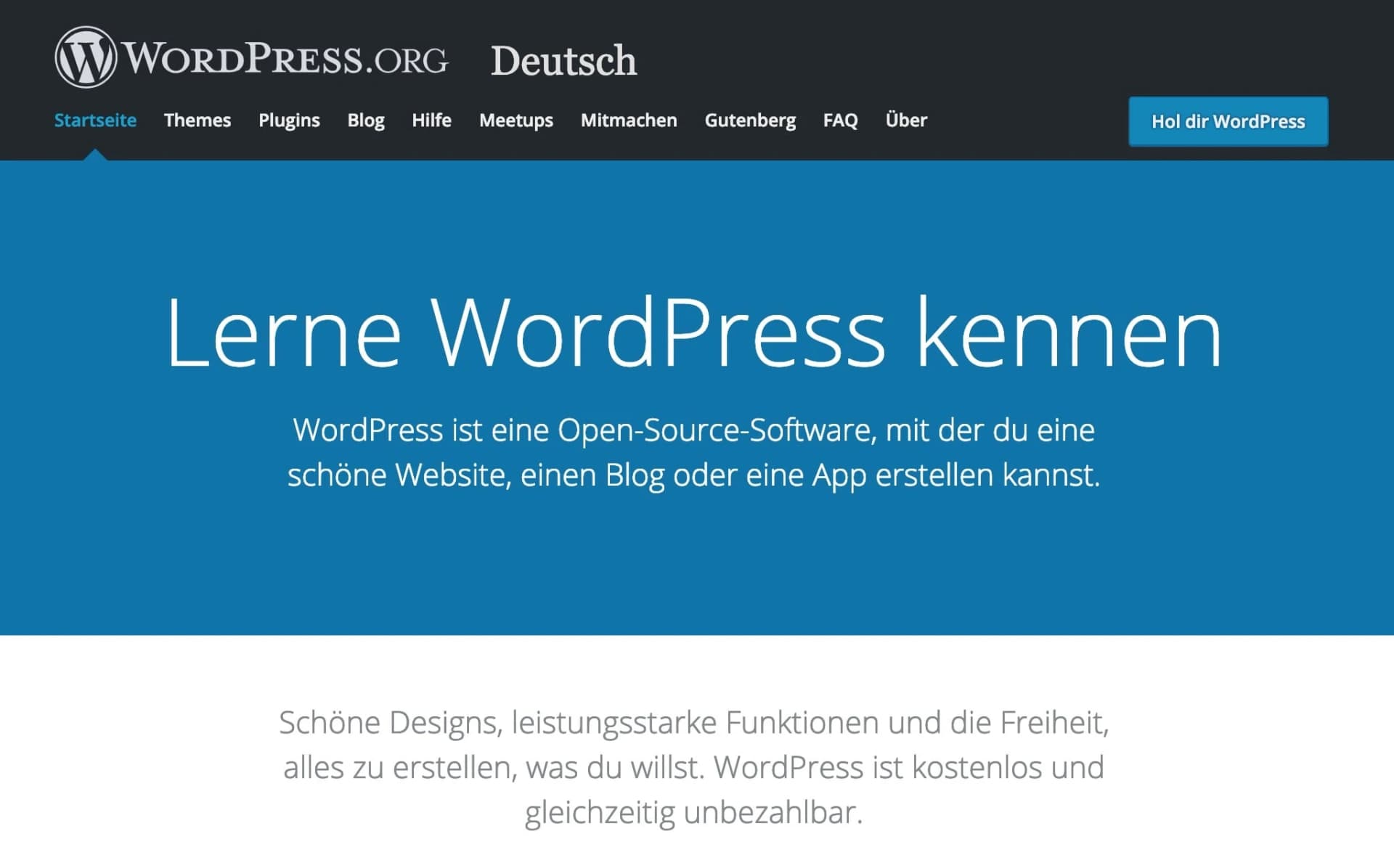This screenshot has width=1394, height=868.
Task: Open the Gutenberg page
Action: pyautogui.click(x=750, y=120)
